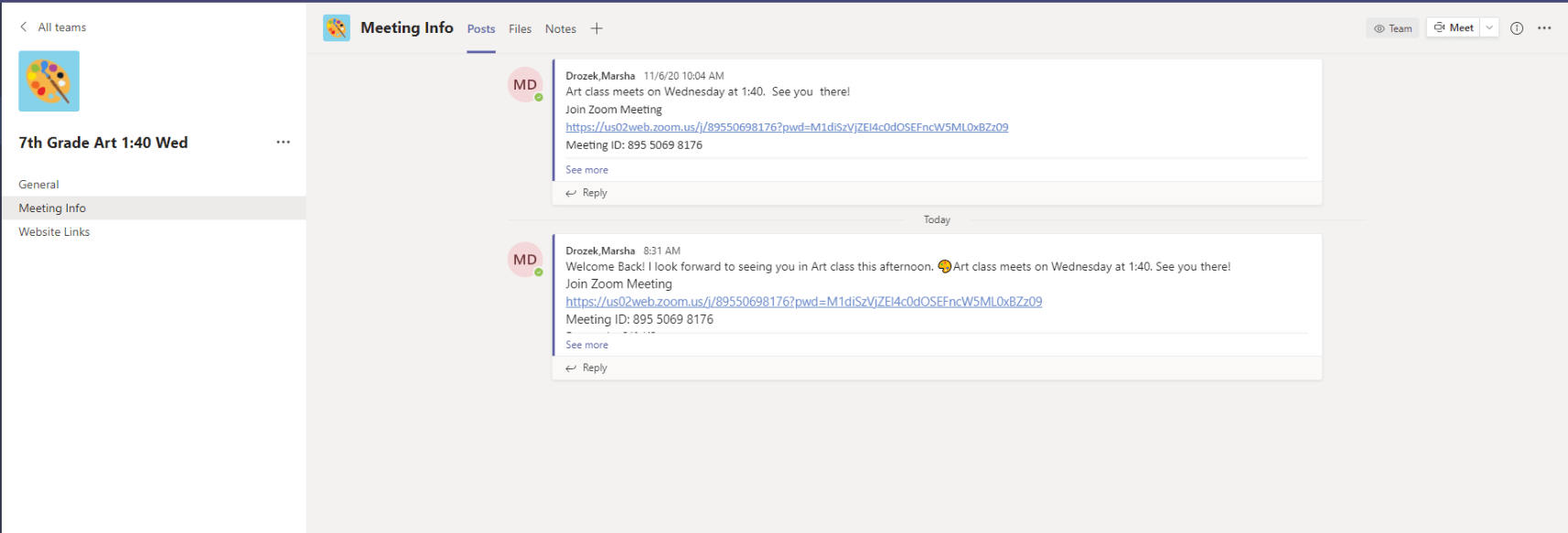The height and width of the screenshot is (533, 1568).
Task: Click Meeting ID text in 8:31 AM post
Action: click(639, 319)
